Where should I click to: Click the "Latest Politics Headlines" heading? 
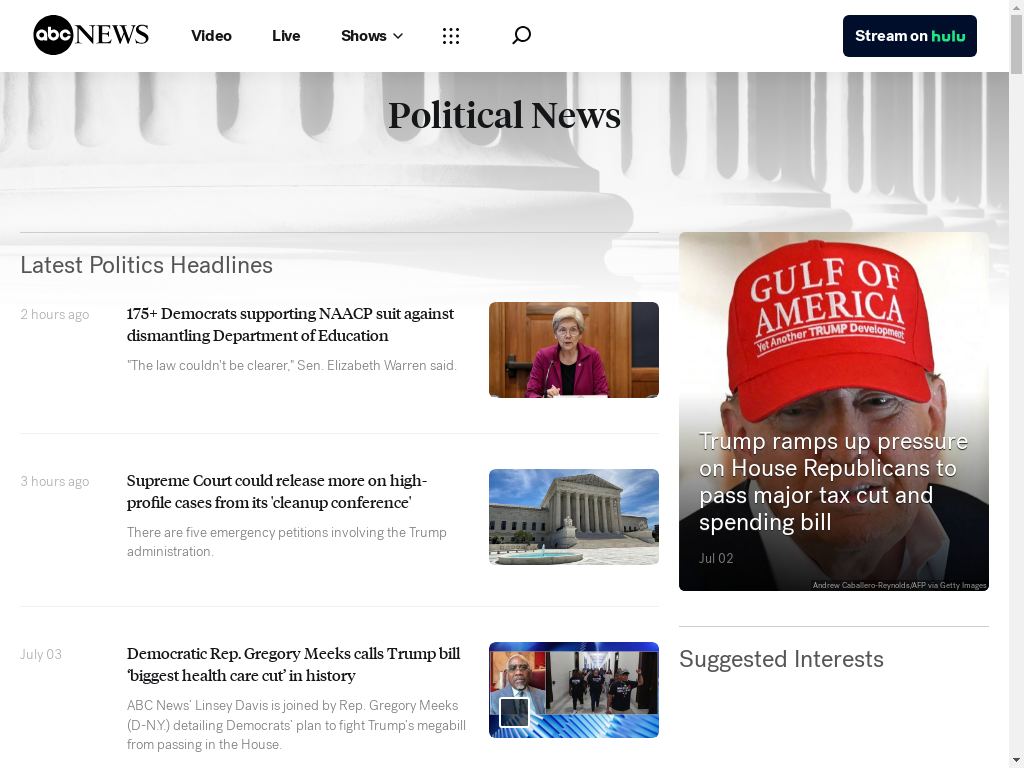[x=146, y=265]
